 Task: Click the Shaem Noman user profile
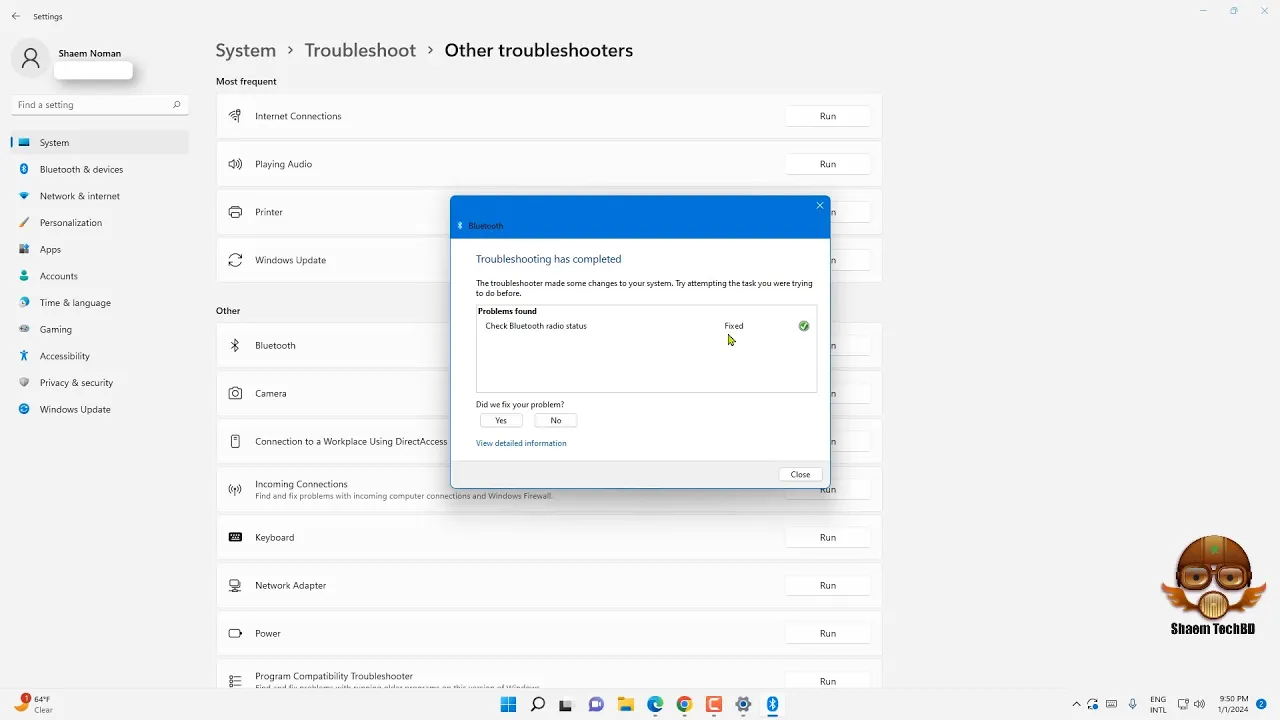[72, 59]
